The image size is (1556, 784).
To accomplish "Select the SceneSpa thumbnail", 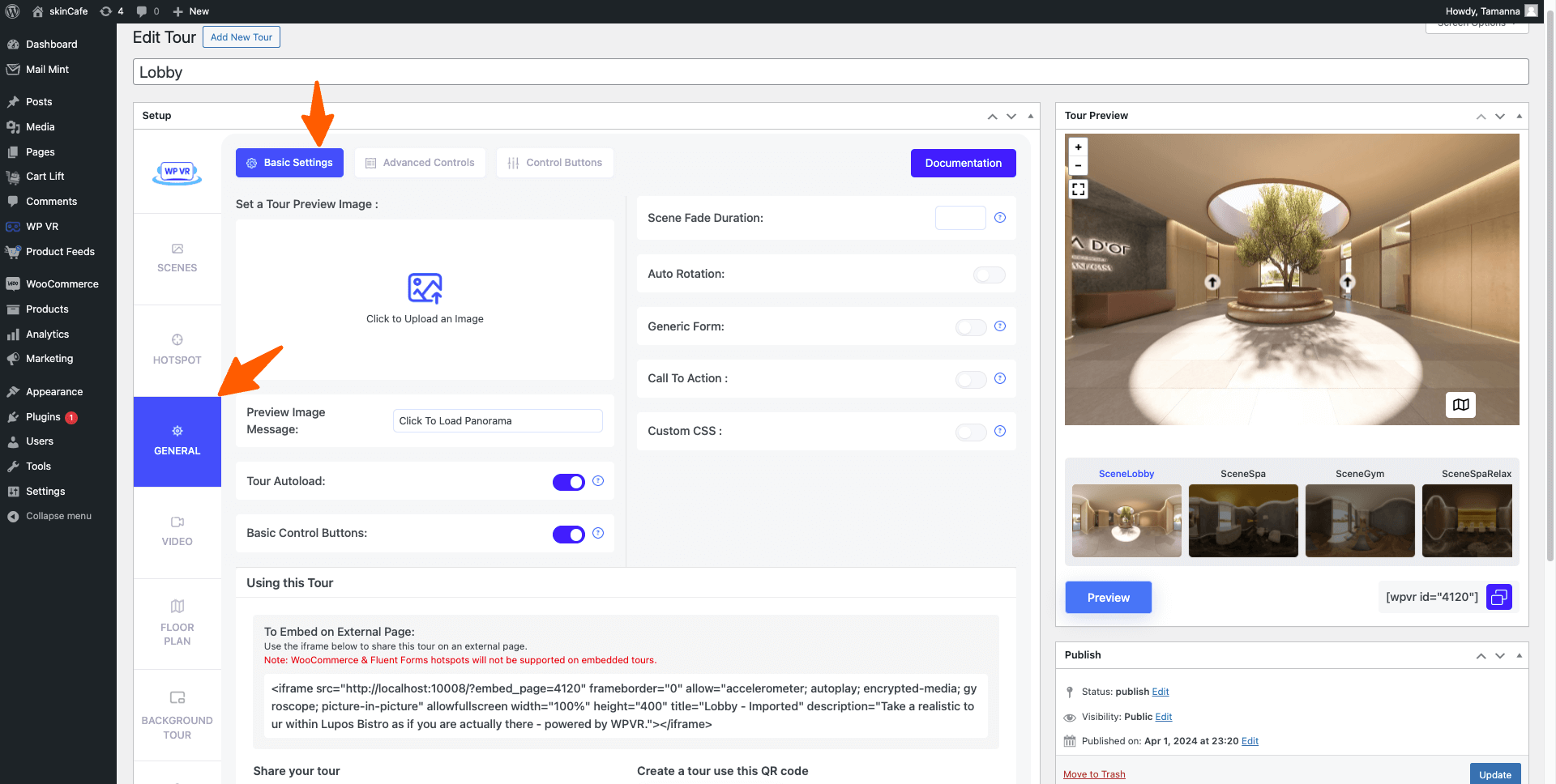I will click(x=1243, y=521).
